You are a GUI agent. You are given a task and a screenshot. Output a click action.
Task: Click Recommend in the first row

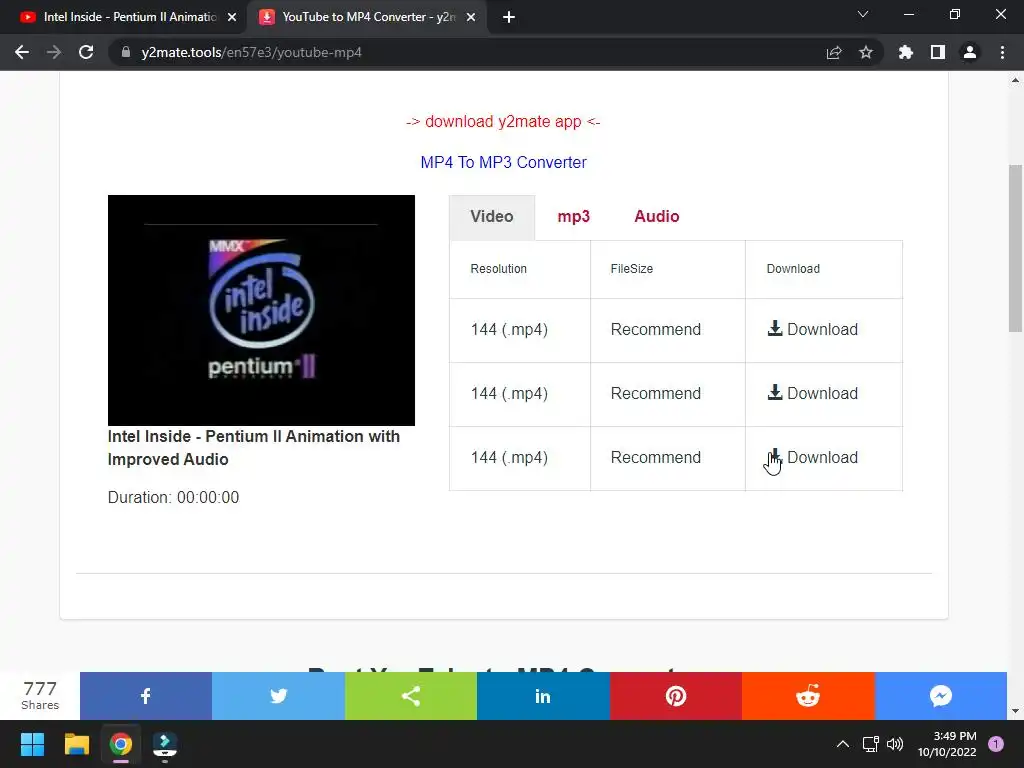pyautogui.click(x=656, y=329)
